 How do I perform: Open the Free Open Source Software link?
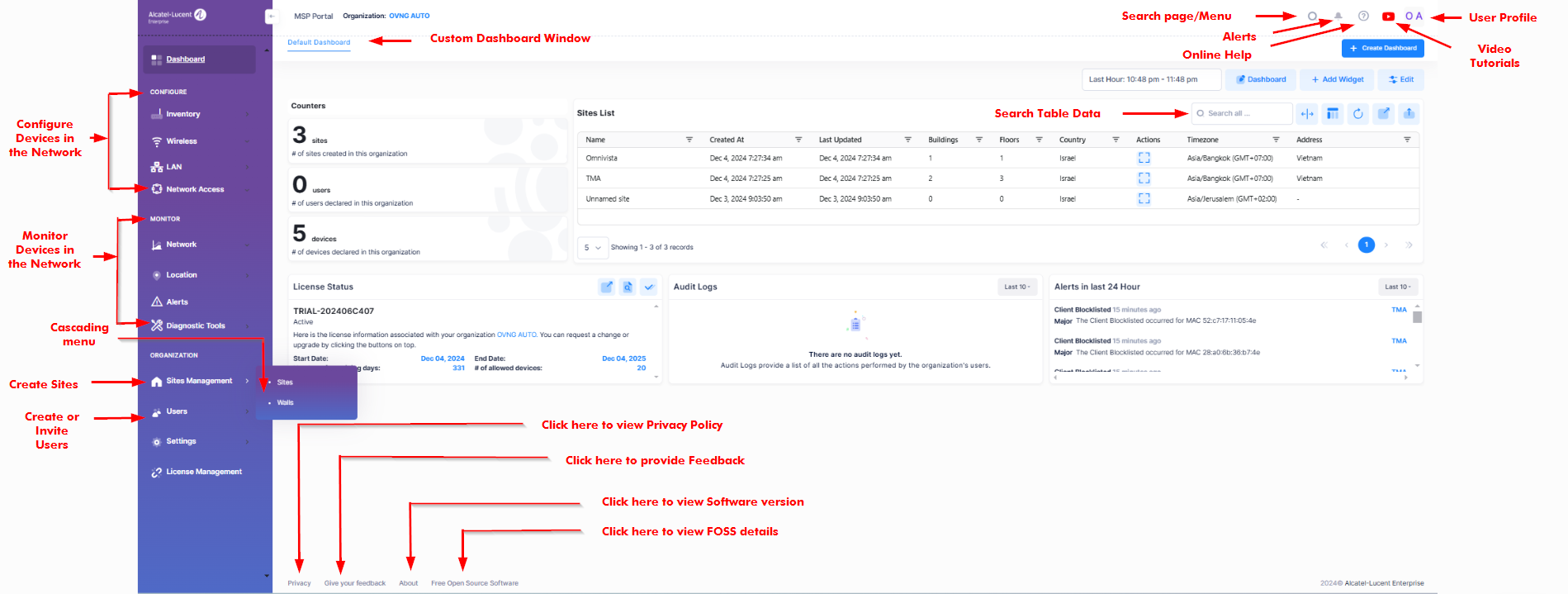click(x=475, y=583)
